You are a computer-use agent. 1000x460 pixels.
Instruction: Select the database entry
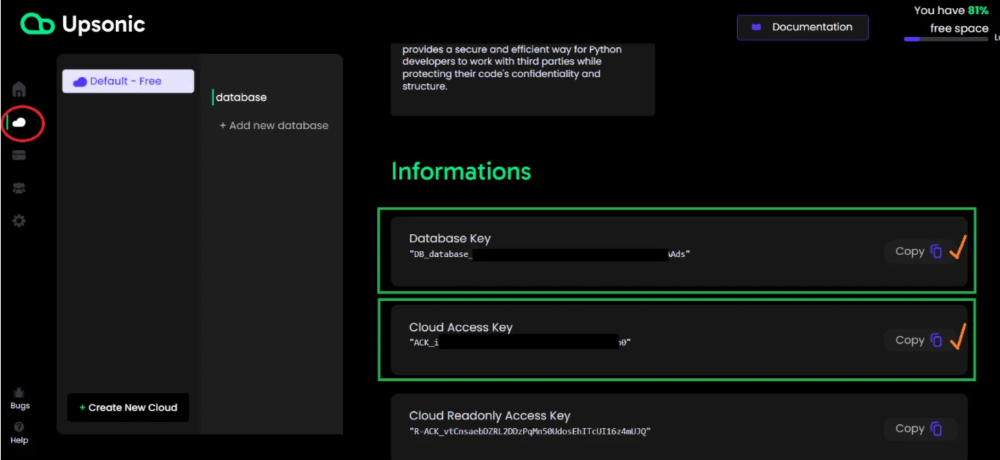(241, 98)
